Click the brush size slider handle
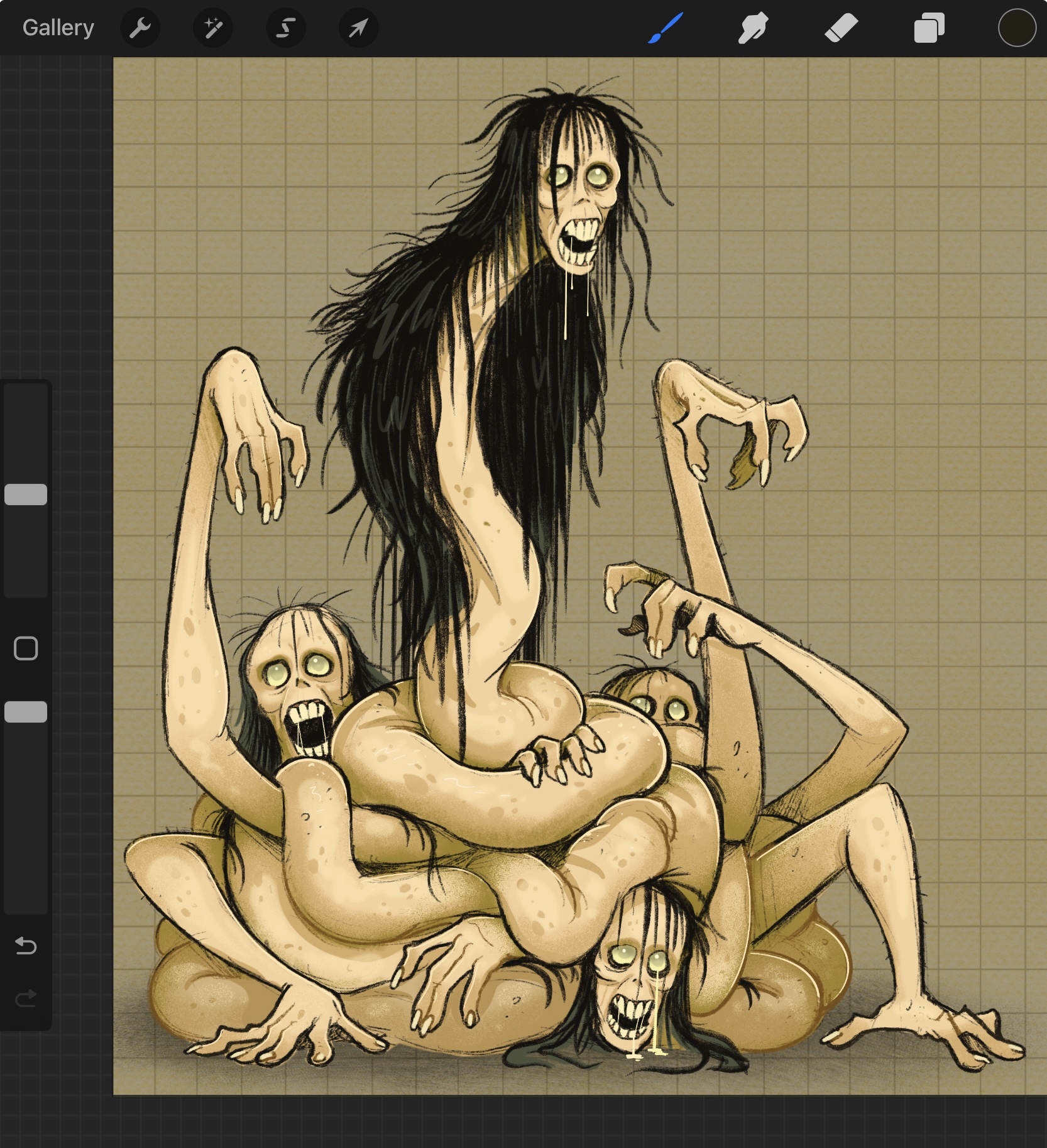The height and width of the screenshot is (1148, 1047). point(26,495)
